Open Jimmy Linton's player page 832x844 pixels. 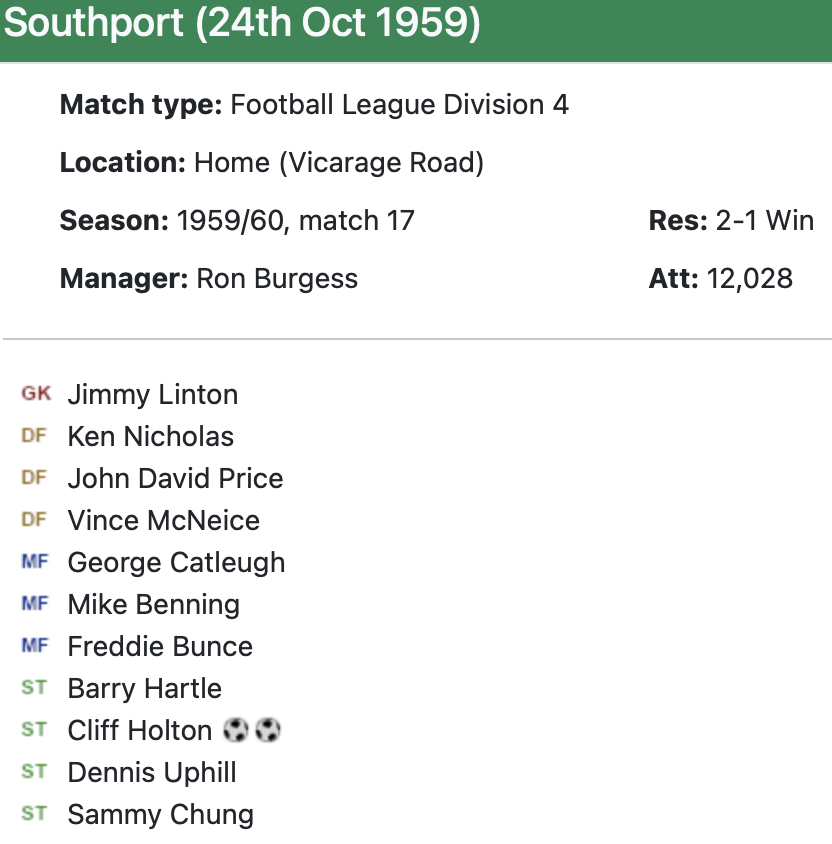coord(152,394)
